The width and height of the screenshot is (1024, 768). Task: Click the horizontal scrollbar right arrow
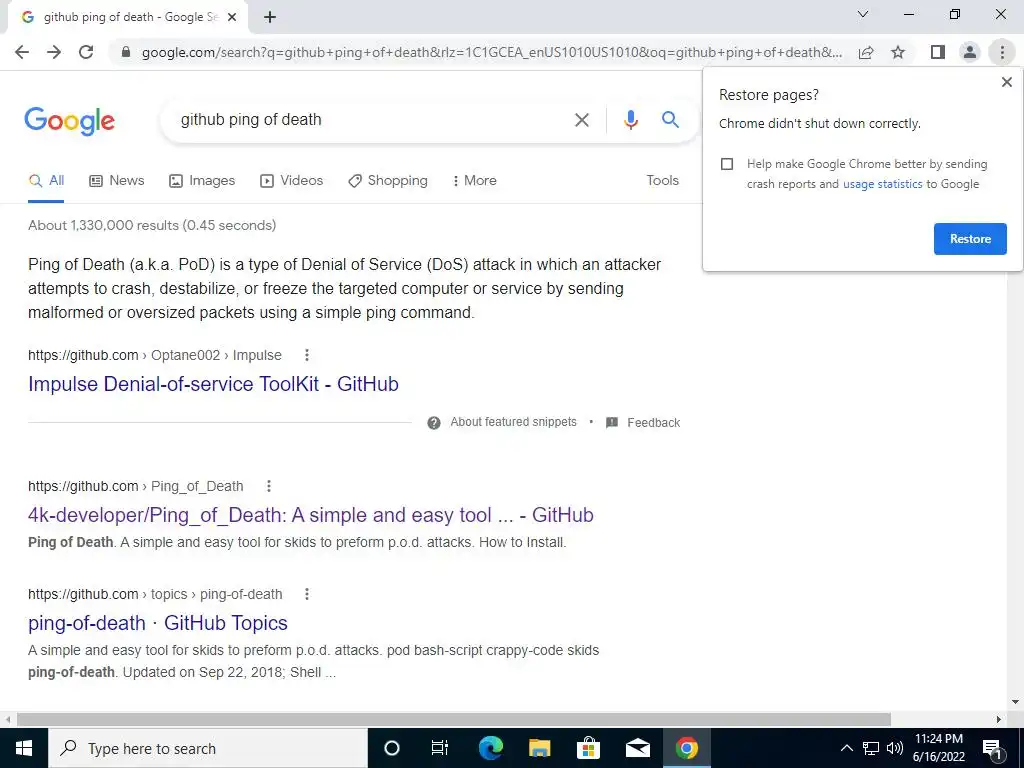click(x=999, y=719)
